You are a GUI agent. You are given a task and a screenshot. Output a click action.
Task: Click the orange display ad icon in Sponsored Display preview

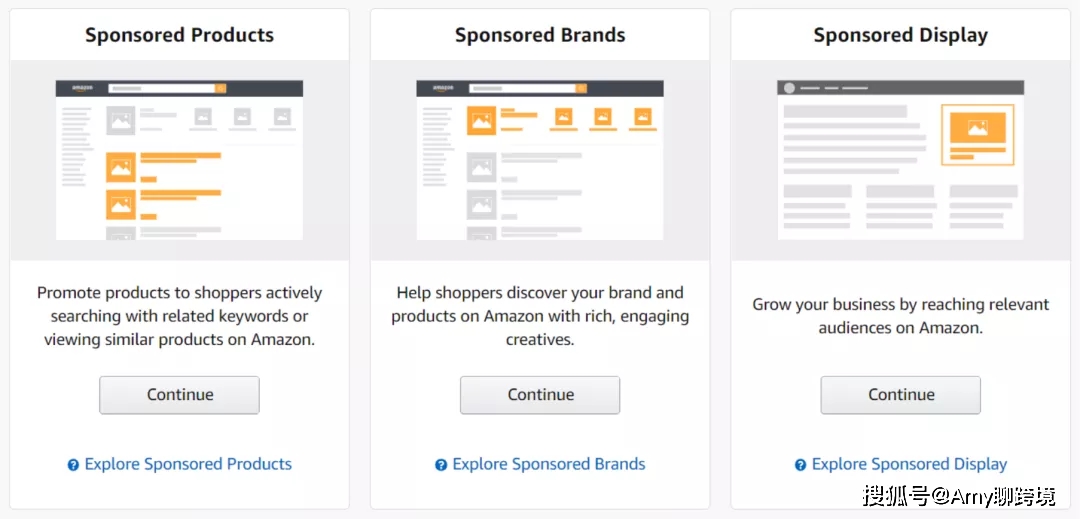point(977,128)
